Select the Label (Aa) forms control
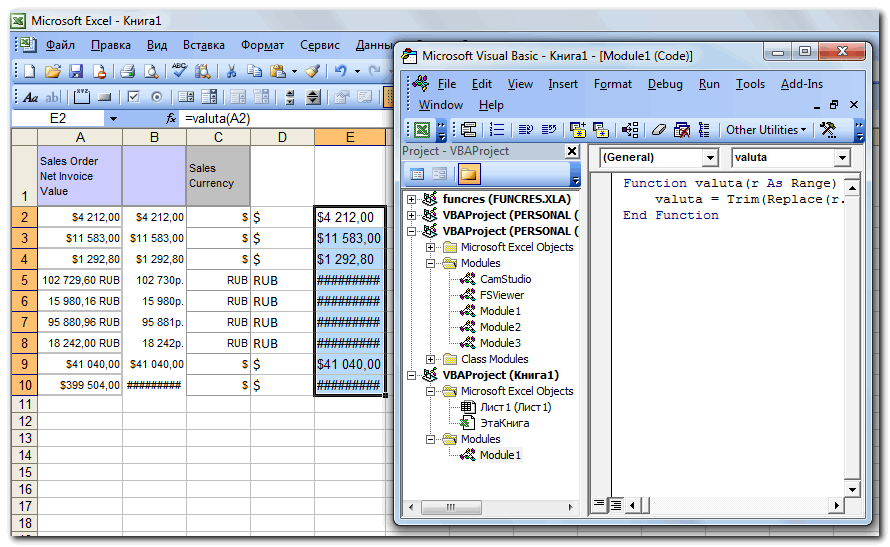Viewport: 890px width, 547px height. (x=30, y=97)
